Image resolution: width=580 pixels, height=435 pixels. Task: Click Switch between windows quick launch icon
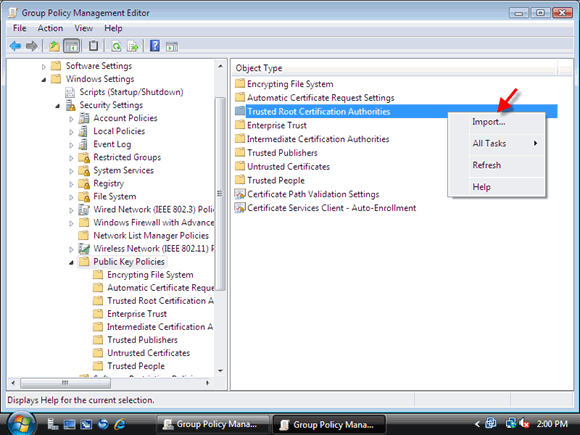(86, 424)
